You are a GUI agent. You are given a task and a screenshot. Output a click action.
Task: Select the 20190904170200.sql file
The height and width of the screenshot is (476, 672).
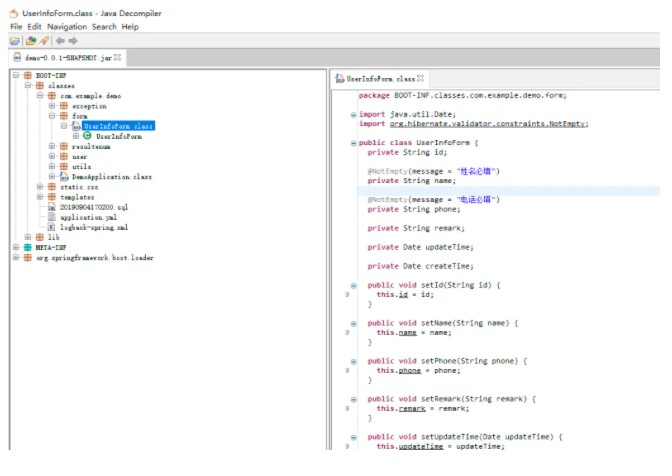pyautogui.click(x=93, y=206)
